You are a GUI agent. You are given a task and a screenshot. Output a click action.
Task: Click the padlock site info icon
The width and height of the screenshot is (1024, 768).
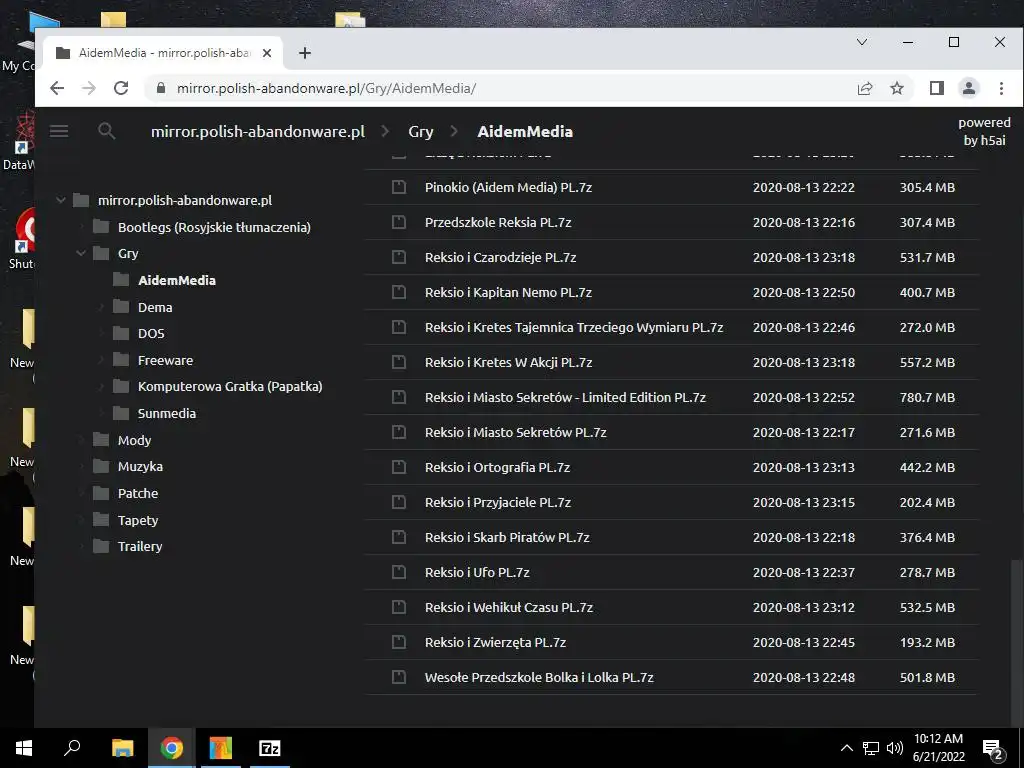point(160,88)
